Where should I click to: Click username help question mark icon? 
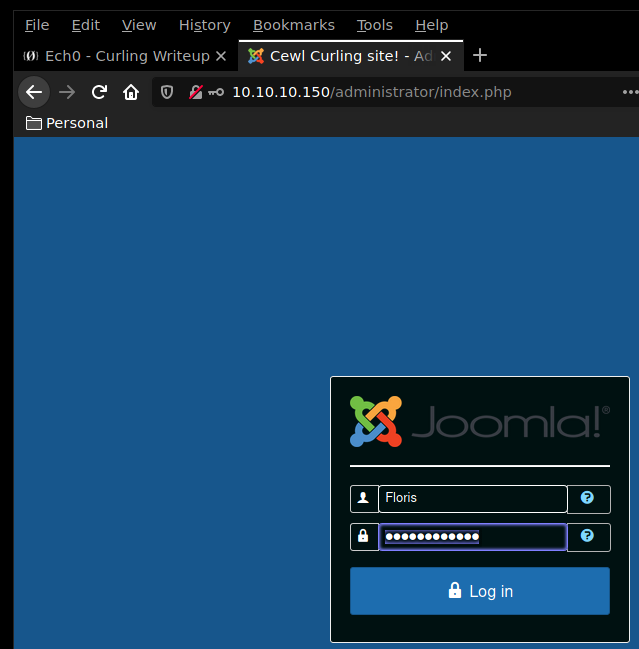pos(587,498)
